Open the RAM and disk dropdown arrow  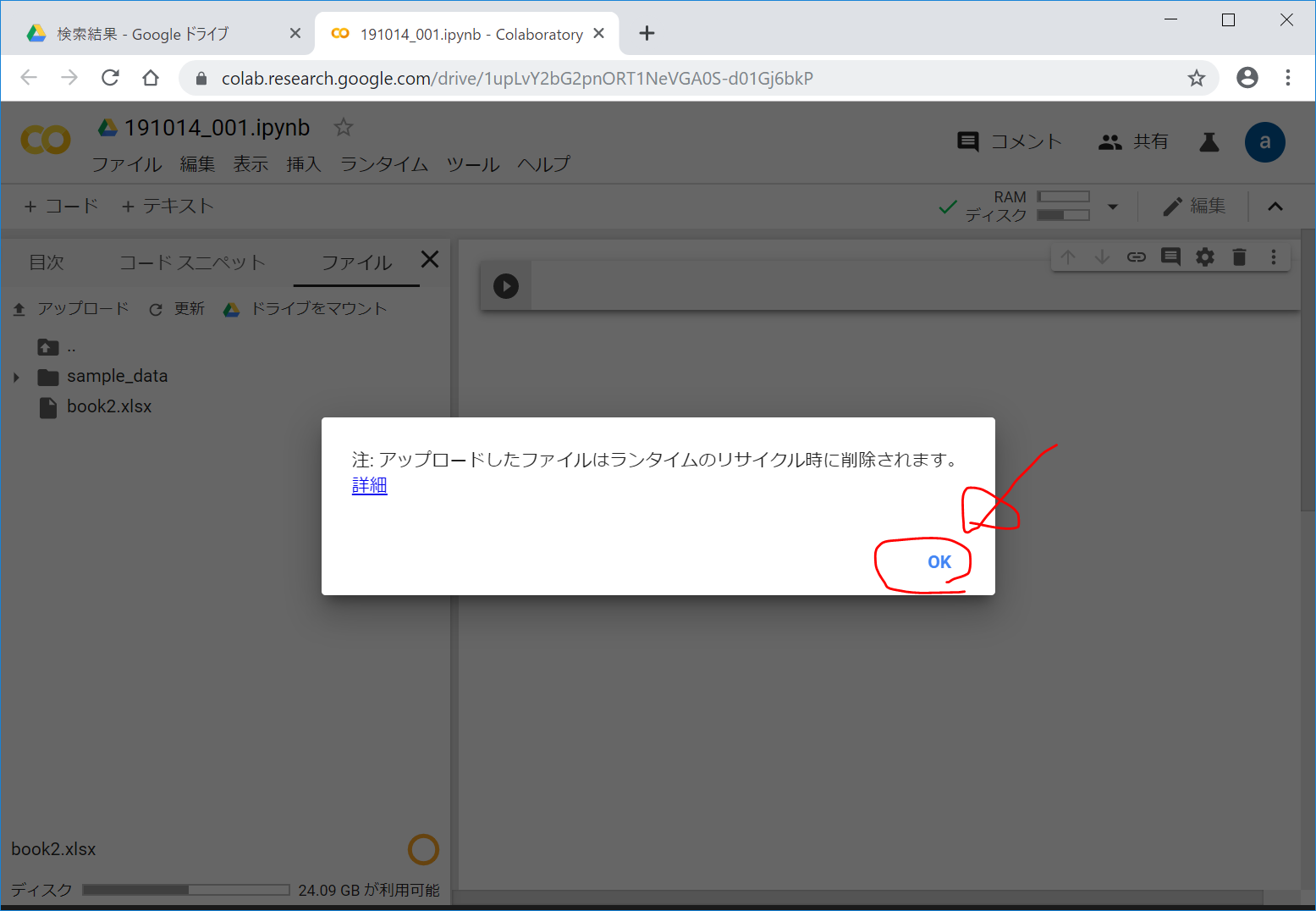point(1113,207)
